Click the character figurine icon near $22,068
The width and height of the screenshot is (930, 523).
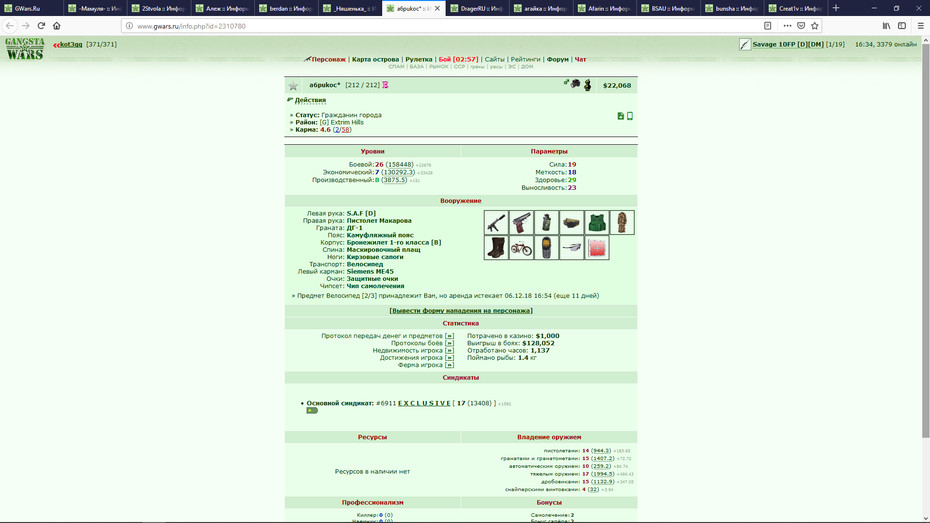coord(588,85)
